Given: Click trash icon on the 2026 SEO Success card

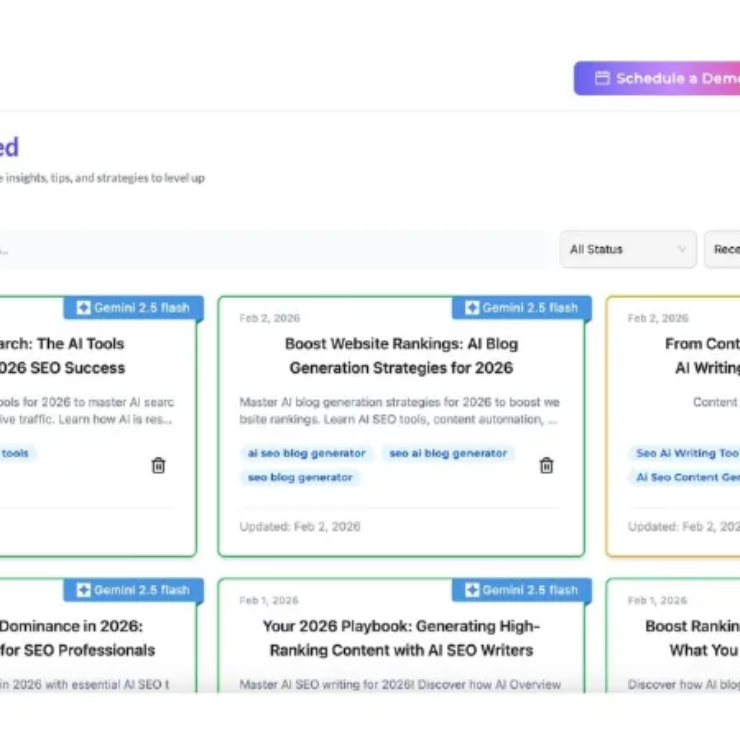Looking at the screenshot, I should pyautogui.click(x=158, y=465).
